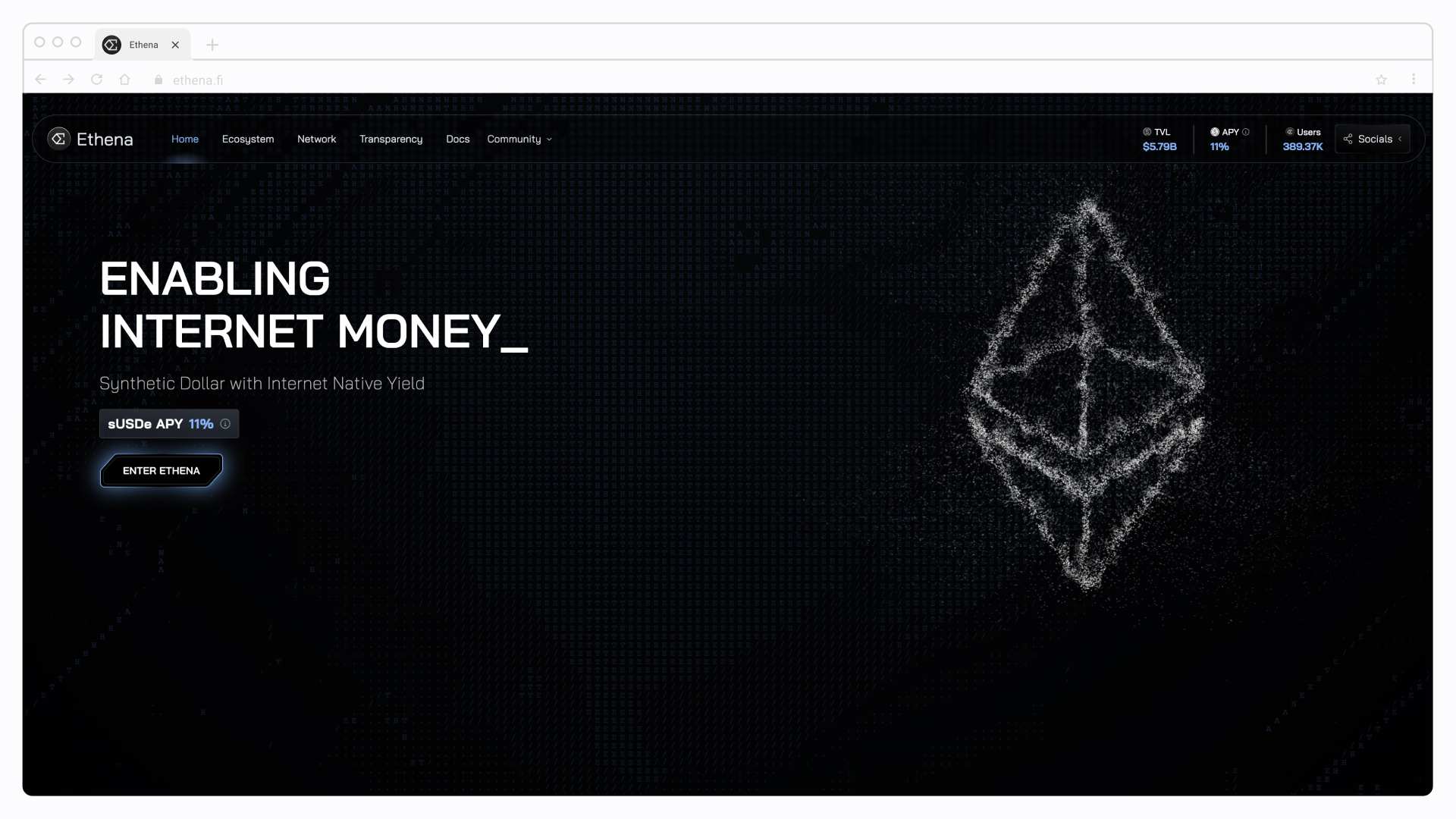This screenshot has width=1456, height=819.
Task: Click the ENTER ETHENA button
Action: [162, 470]
